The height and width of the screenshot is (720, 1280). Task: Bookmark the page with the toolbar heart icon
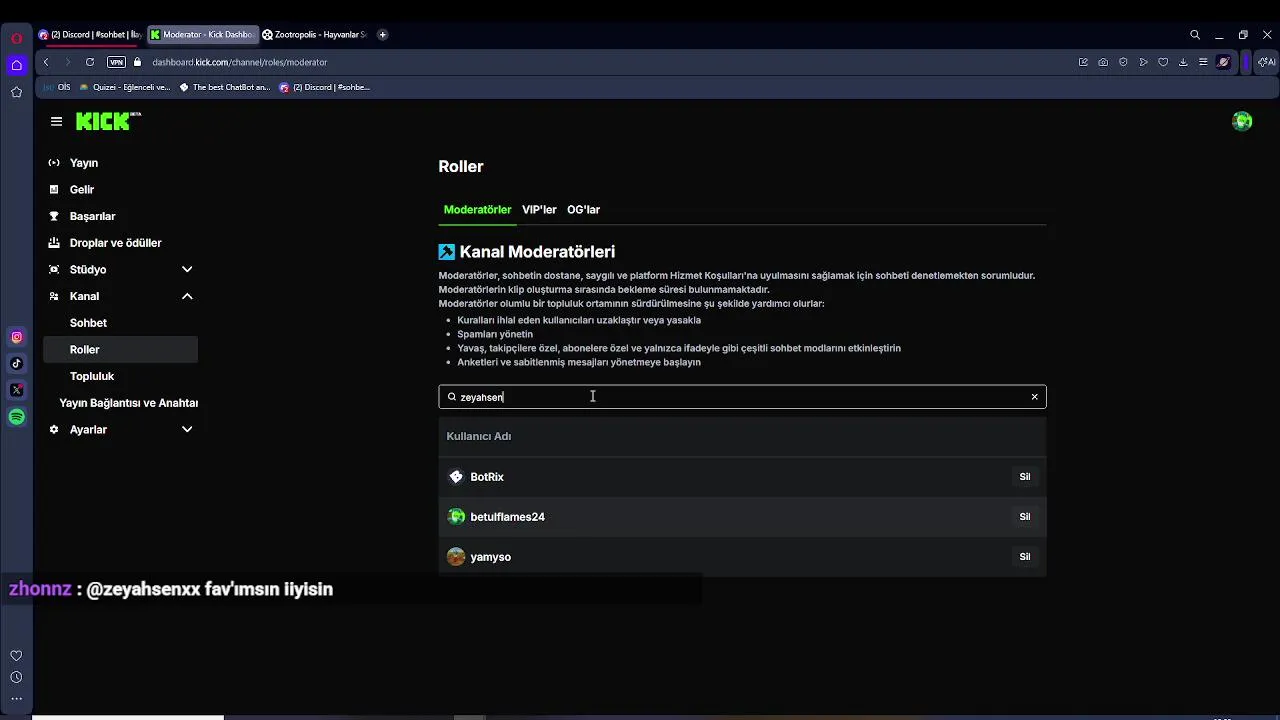point(1163,62)
